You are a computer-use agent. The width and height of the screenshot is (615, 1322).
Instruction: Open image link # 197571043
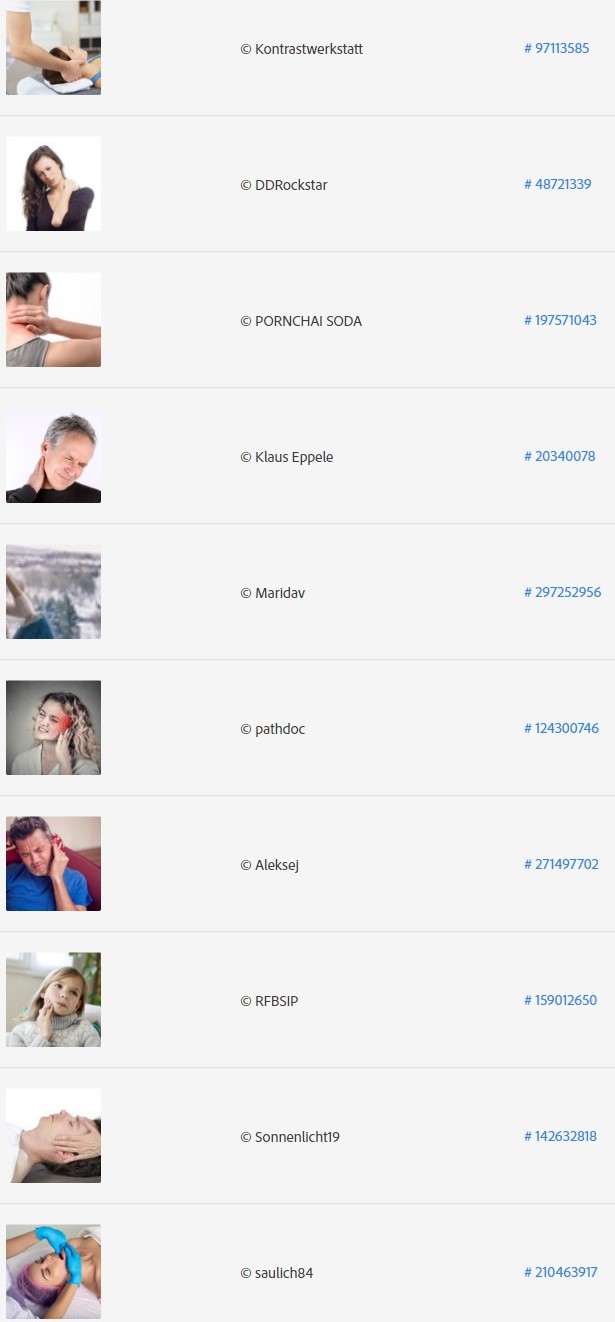point(560,320)
